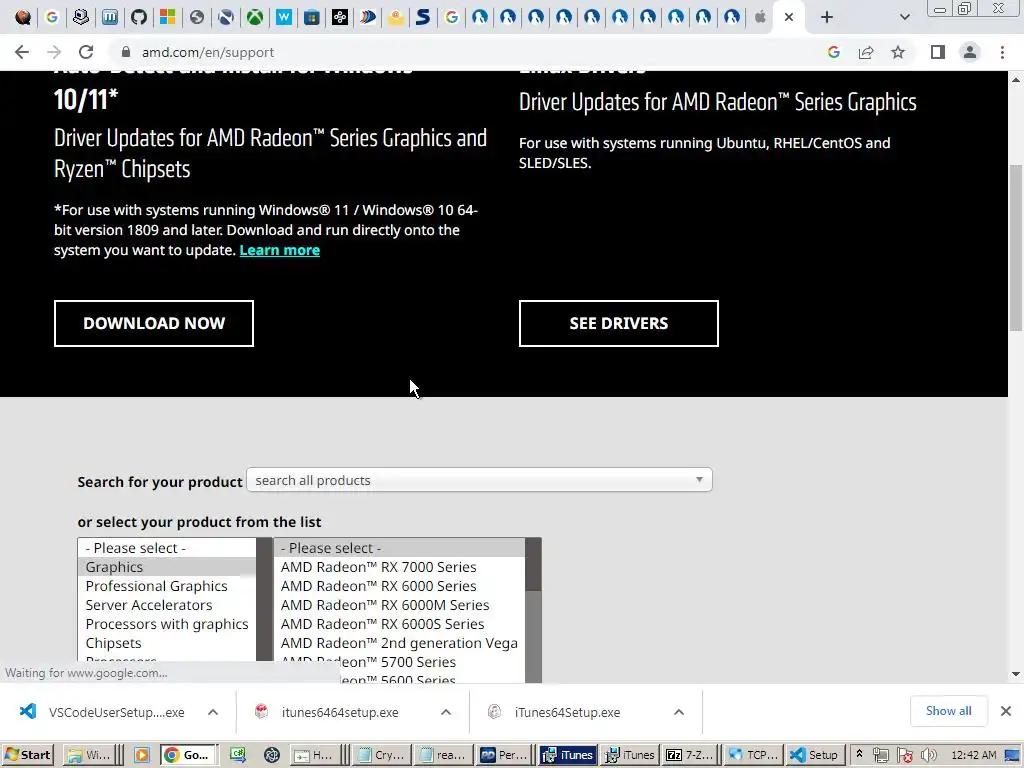Open Chrome three-dot menu
The image size is (1024, 768).
1002,52
